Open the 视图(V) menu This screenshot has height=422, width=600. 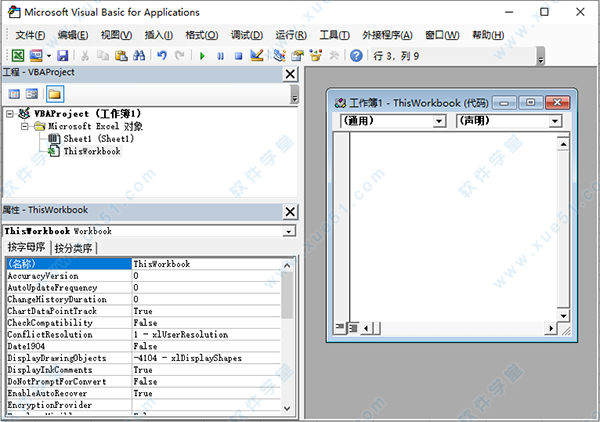[116, 35]
